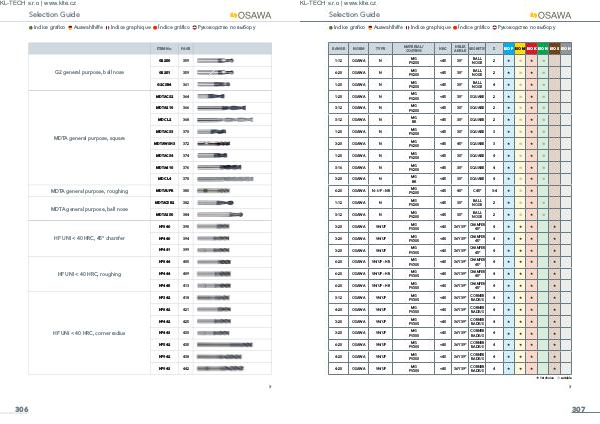
Task: Select the red ISO K column header
Action: [x=532, y=47]
